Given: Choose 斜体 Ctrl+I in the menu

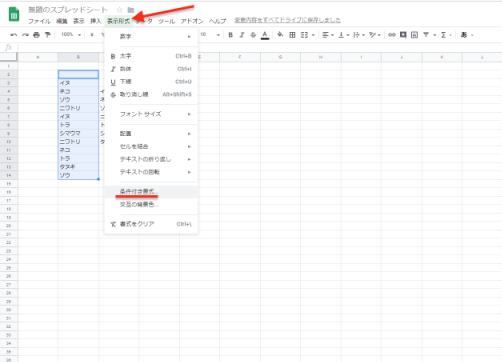Looking at the screenshot, I should click(x=151, y=69).
